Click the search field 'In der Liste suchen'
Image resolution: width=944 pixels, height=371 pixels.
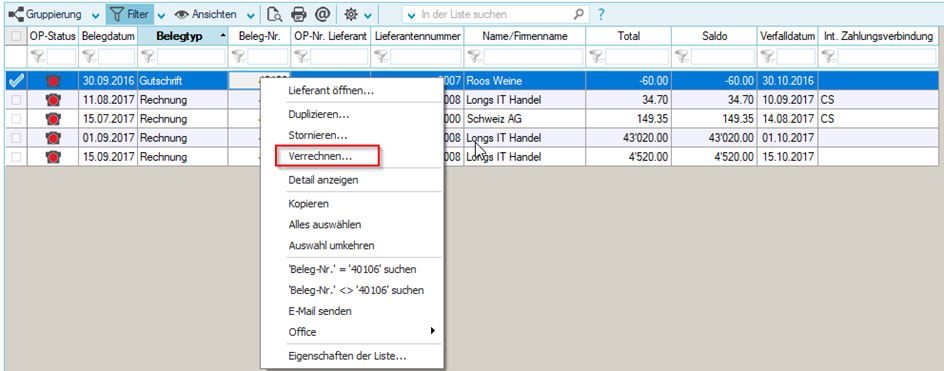(x=495, y=14)
